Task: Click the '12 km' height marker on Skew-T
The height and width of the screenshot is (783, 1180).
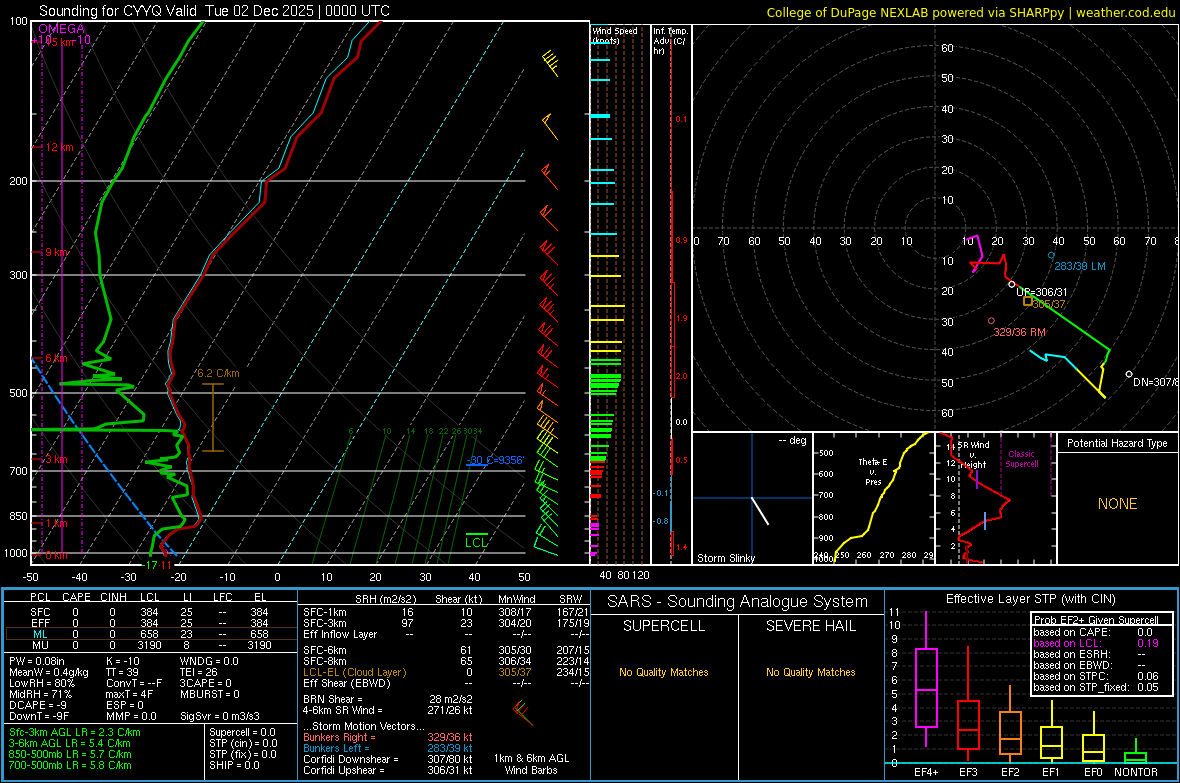Action: (x=59, y=147)
